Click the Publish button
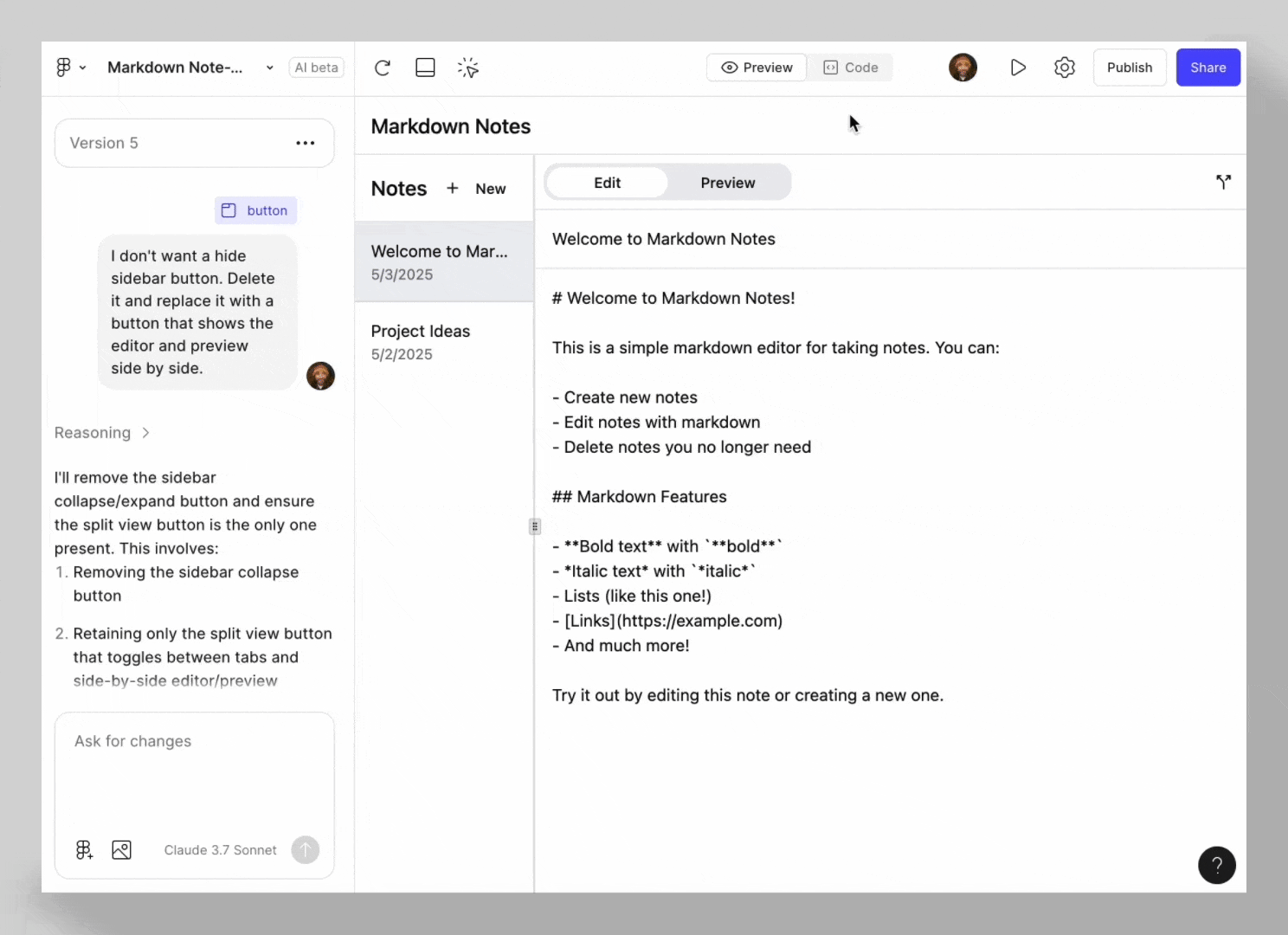Image resolution: width=1288 pixels, height=935 pixels. (1130, 68)
